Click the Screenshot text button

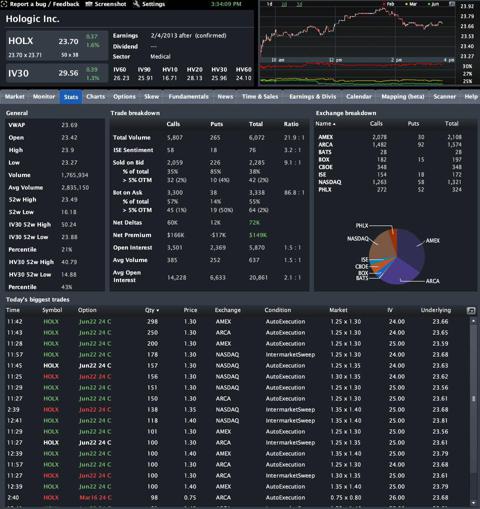click(x=110, y=4)
